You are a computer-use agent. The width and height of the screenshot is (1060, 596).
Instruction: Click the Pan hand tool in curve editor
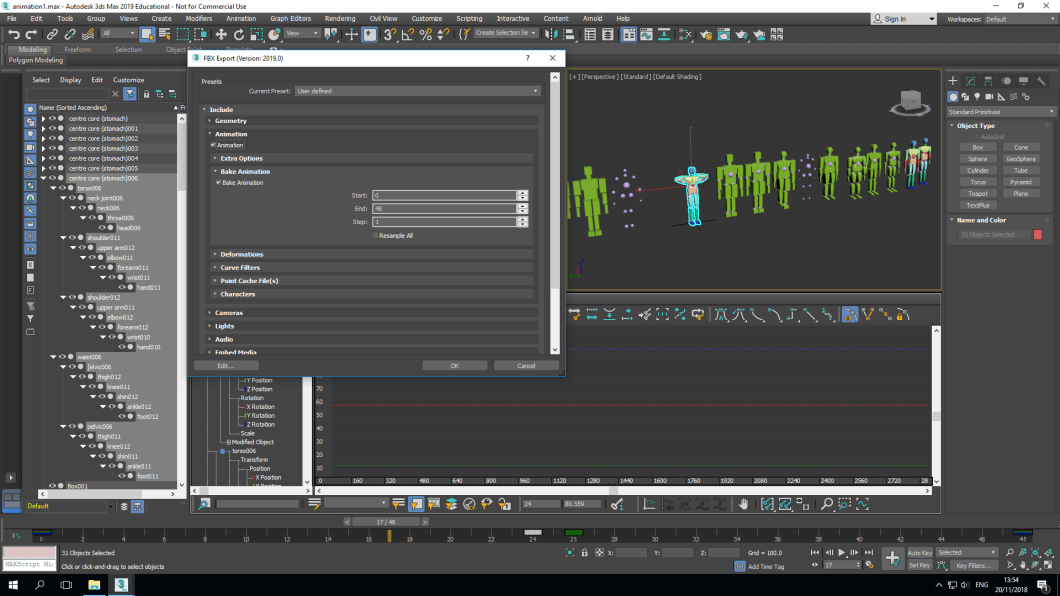coord(743,504)
